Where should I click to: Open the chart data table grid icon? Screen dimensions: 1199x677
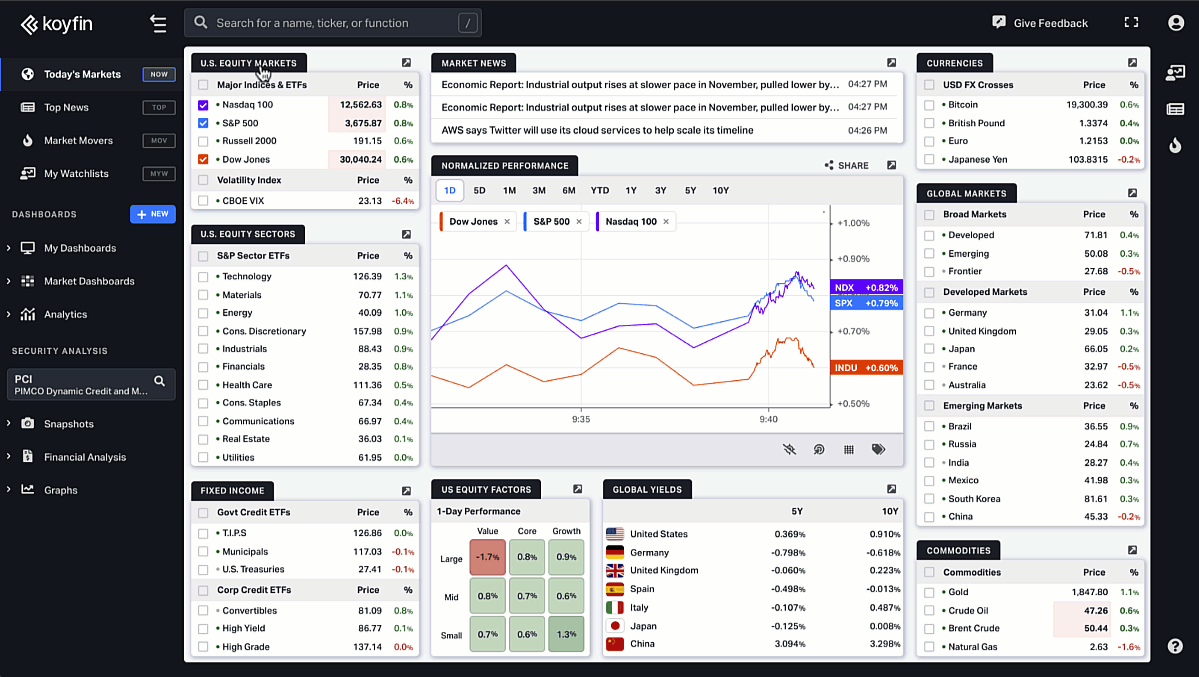coord(849,449)
